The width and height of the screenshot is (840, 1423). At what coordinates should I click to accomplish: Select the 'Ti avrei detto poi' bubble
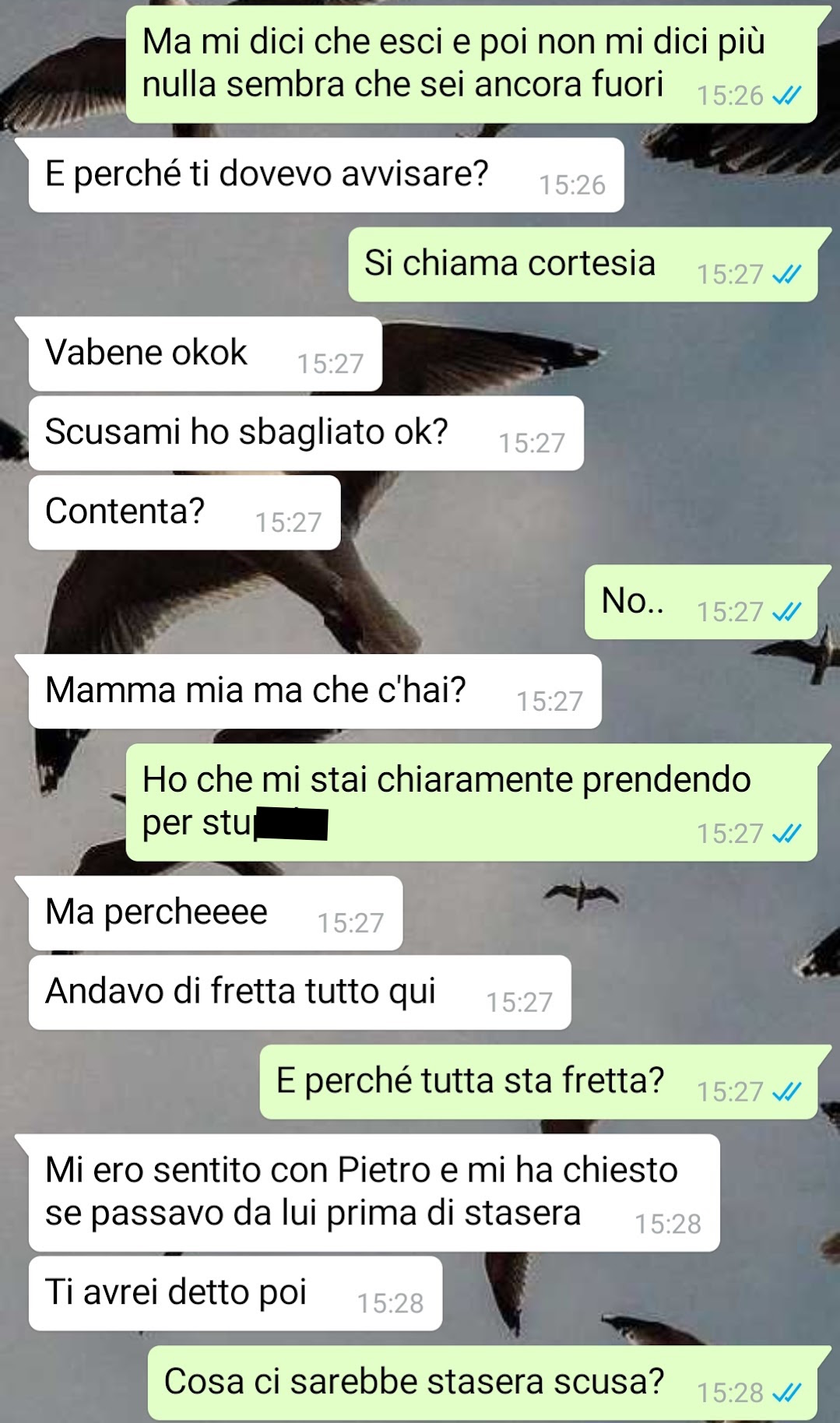point(235,1293)
